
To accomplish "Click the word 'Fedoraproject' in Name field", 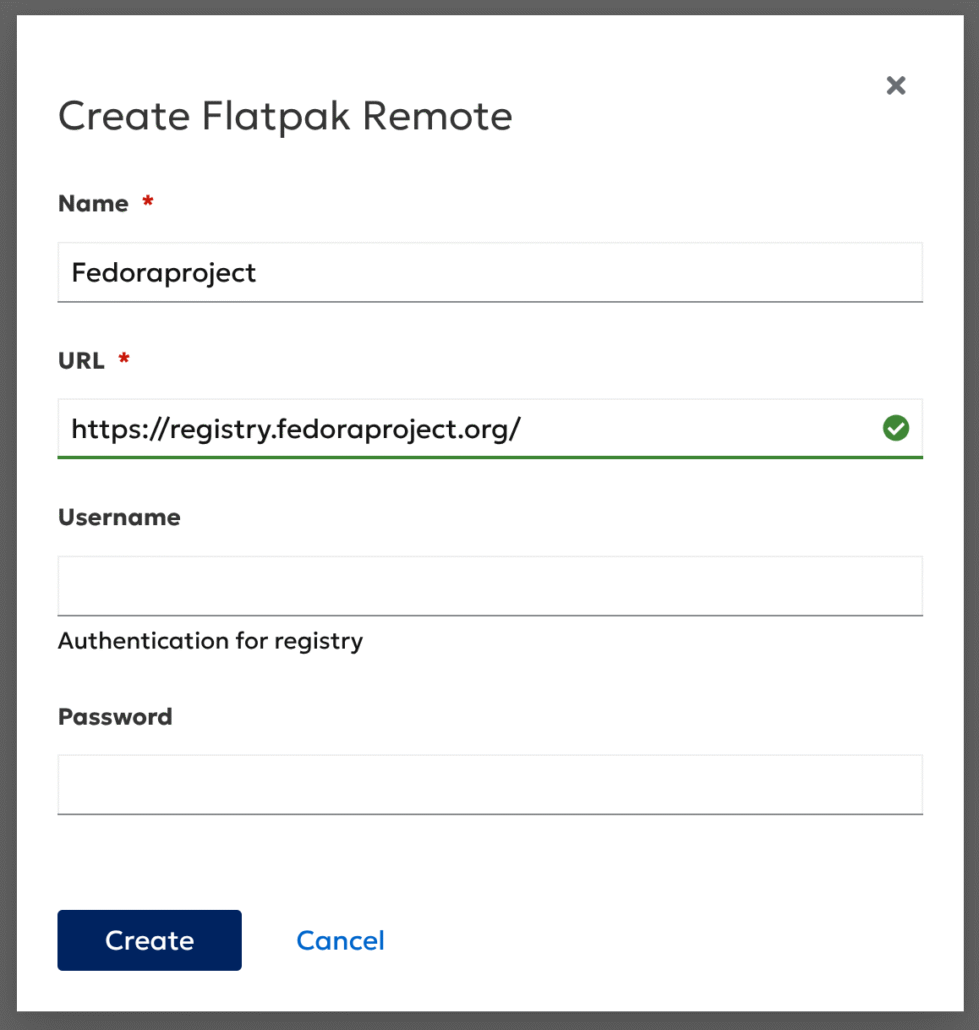I will tap(164, 273).
